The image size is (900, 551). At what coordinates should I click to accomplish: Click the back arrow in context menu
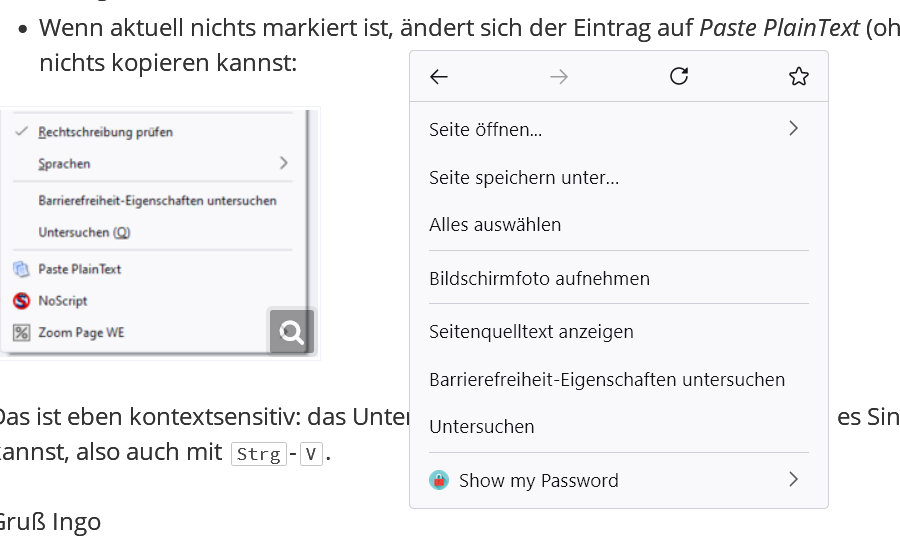(x=438, y=77)
